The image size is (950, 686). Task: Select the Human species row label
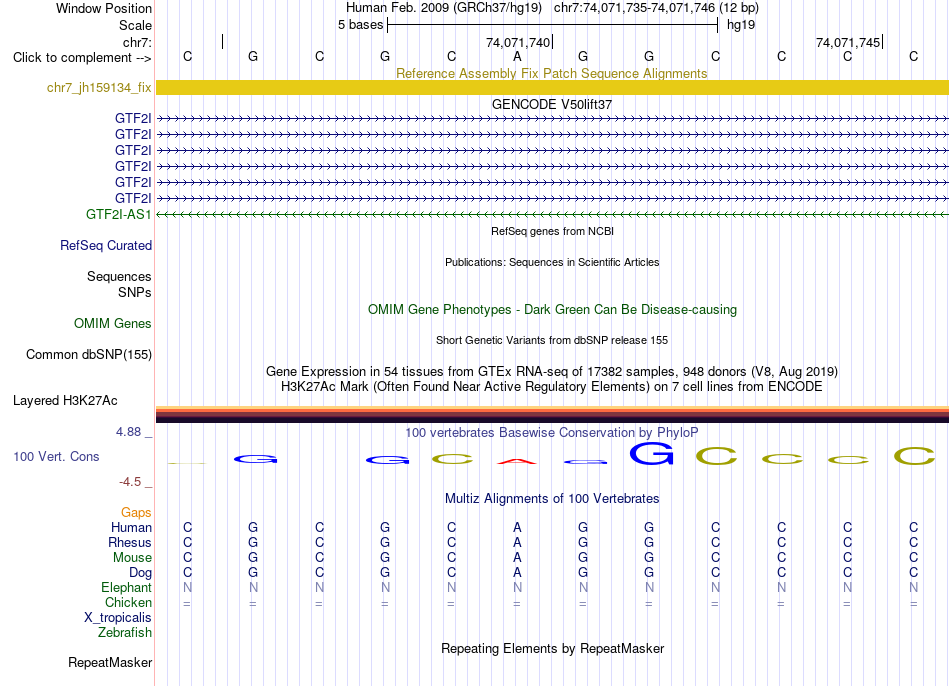(131, 527)
